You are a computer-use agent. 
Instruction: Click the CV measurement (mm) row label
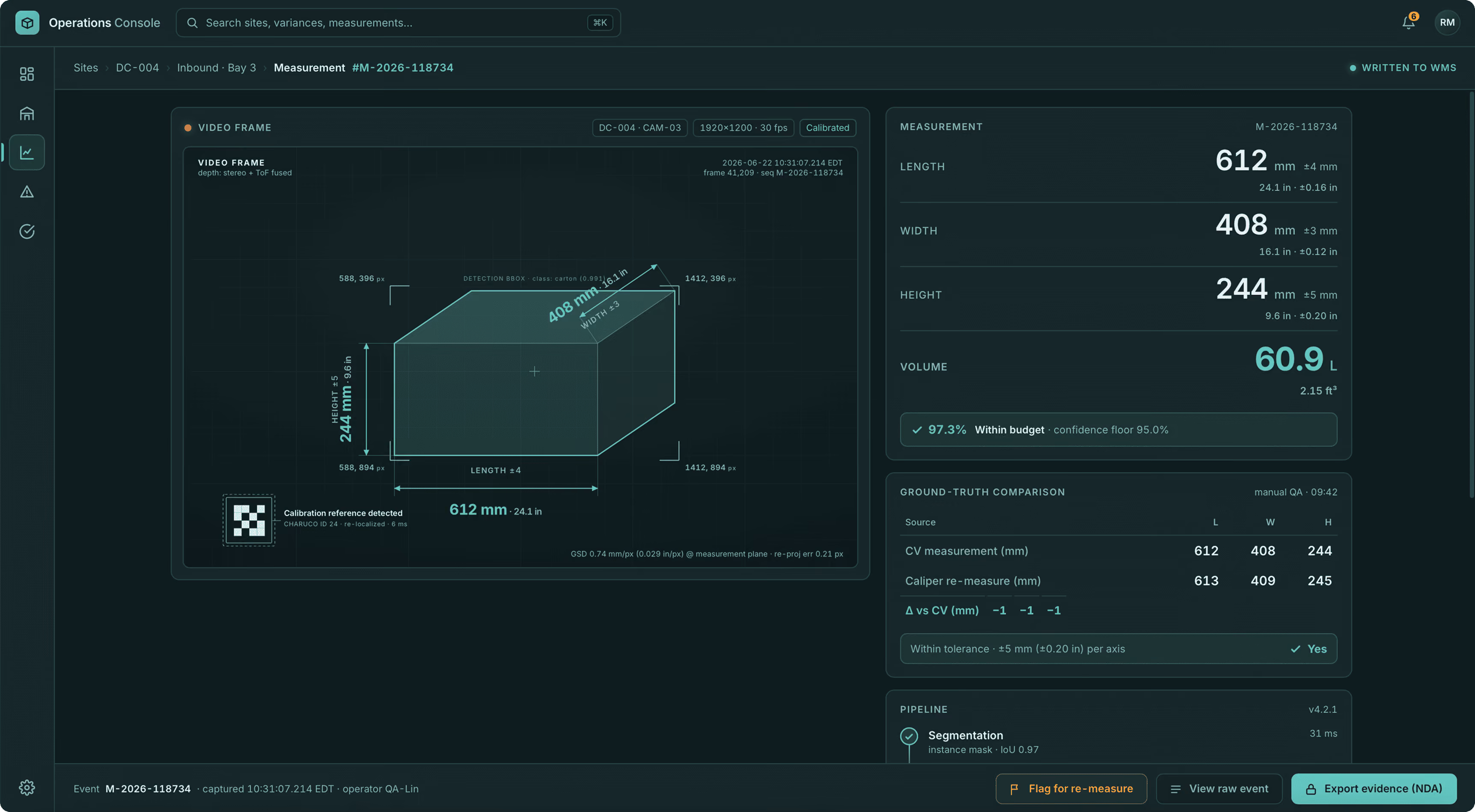click(x=966, y=551)
